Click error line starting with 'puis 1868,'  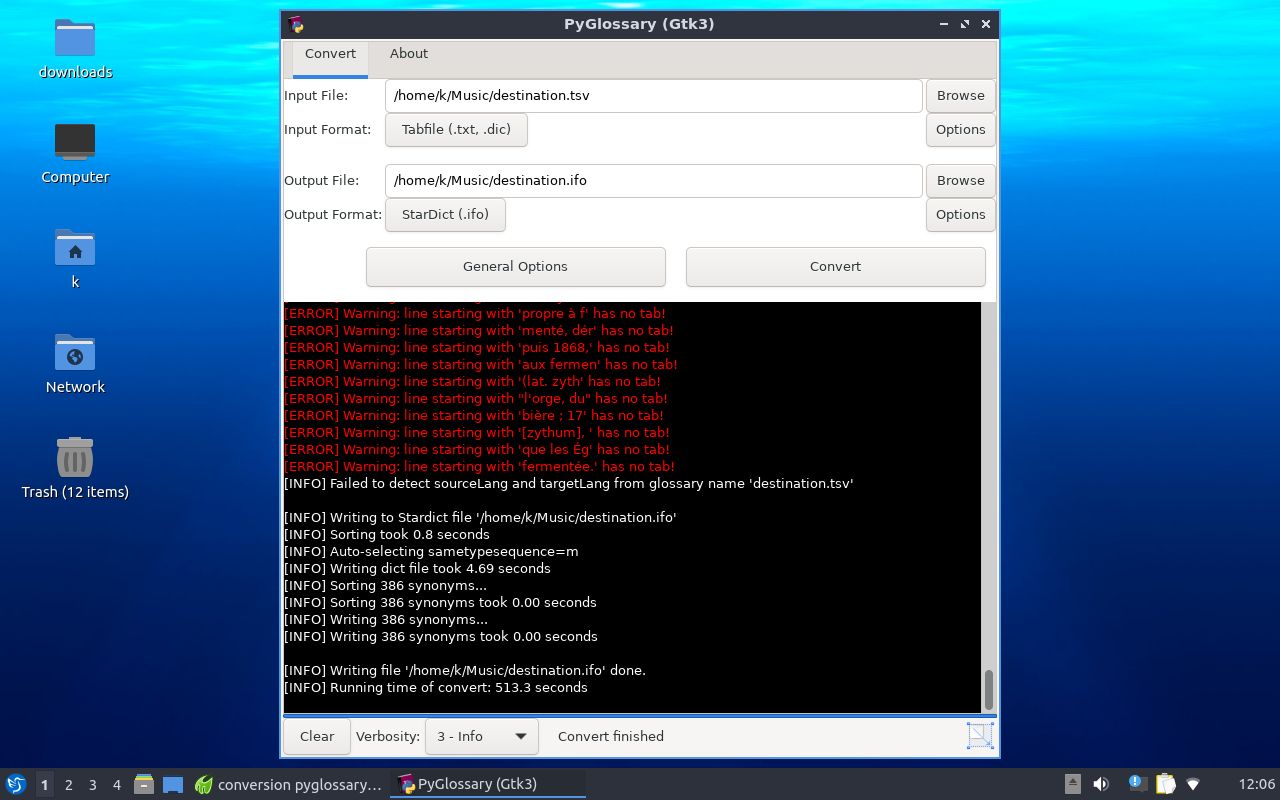click(x=477, y=348)
